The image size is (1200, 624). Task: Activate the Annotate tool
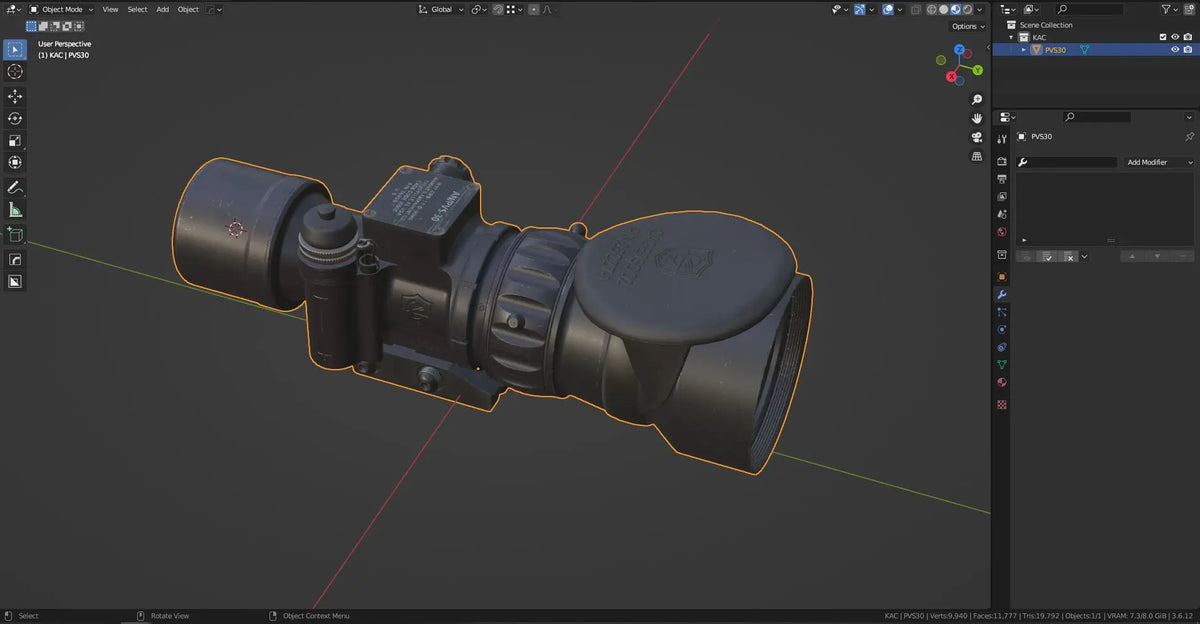tap(15, 188)
